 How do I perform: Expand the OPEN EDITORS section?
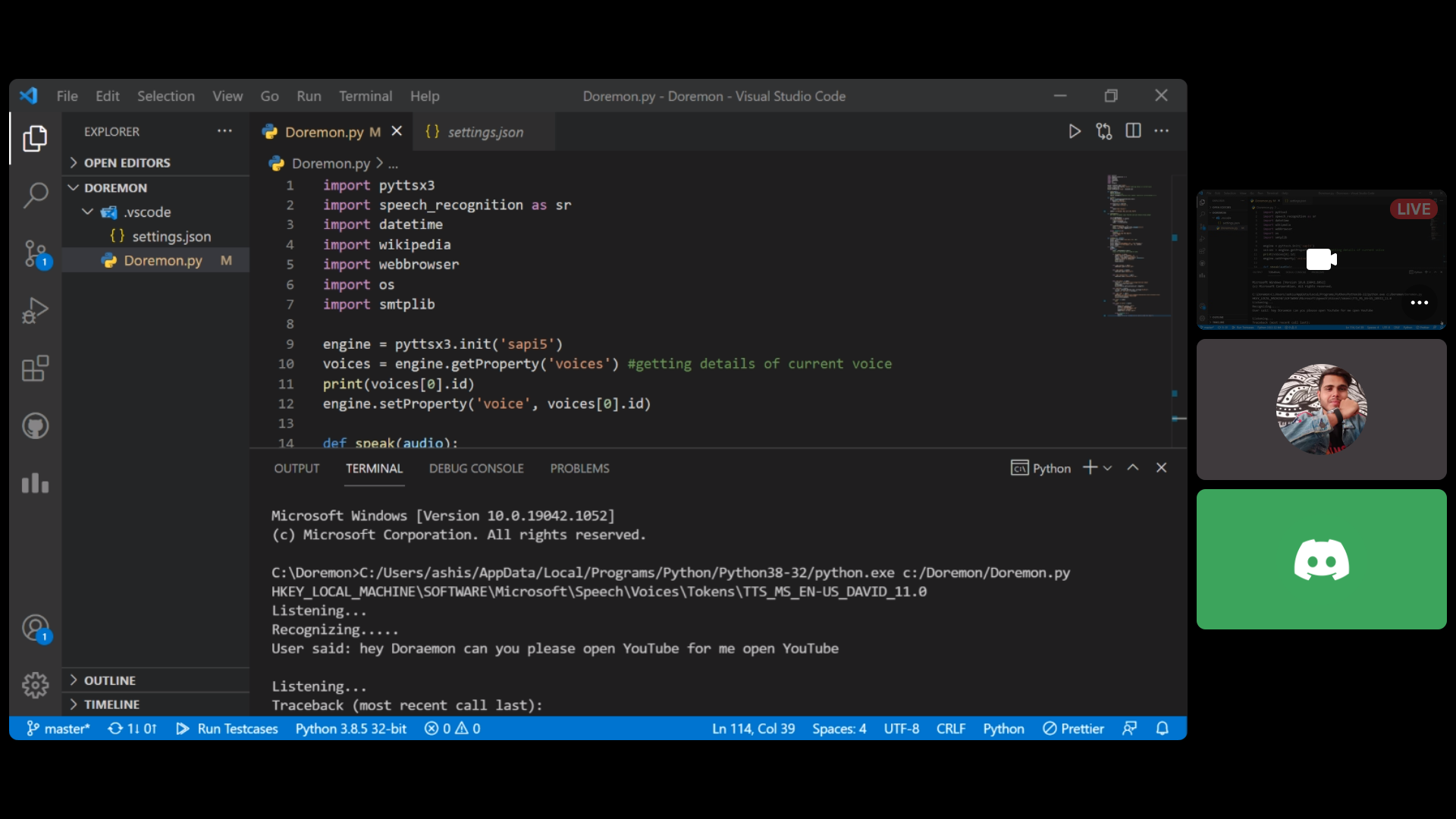coord(127,163)
